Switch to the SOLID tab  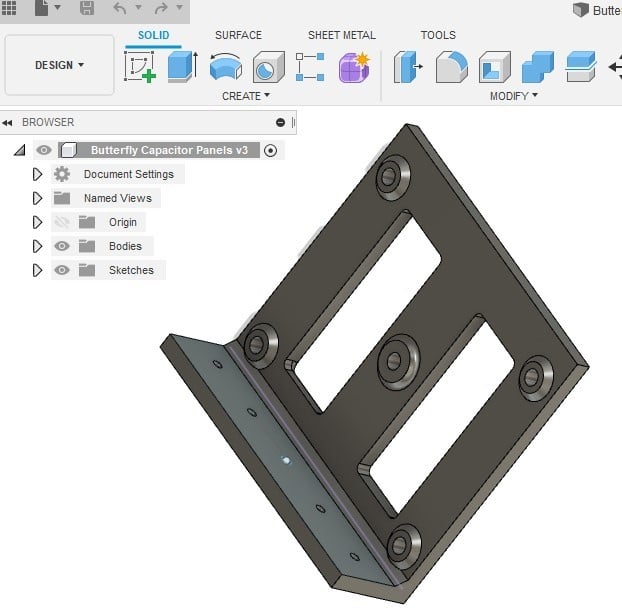coord(154,35)
